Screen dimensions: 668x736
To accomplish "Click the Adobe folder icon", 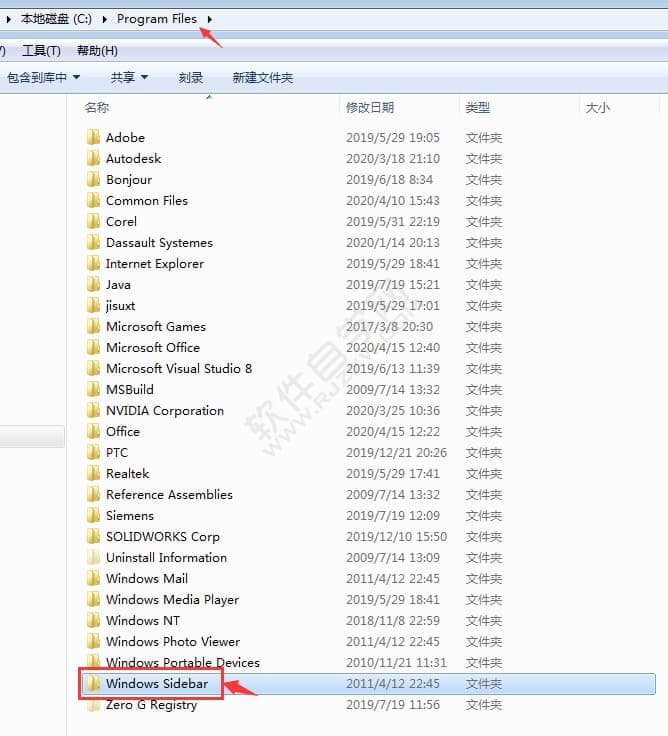I will point(93,137).
